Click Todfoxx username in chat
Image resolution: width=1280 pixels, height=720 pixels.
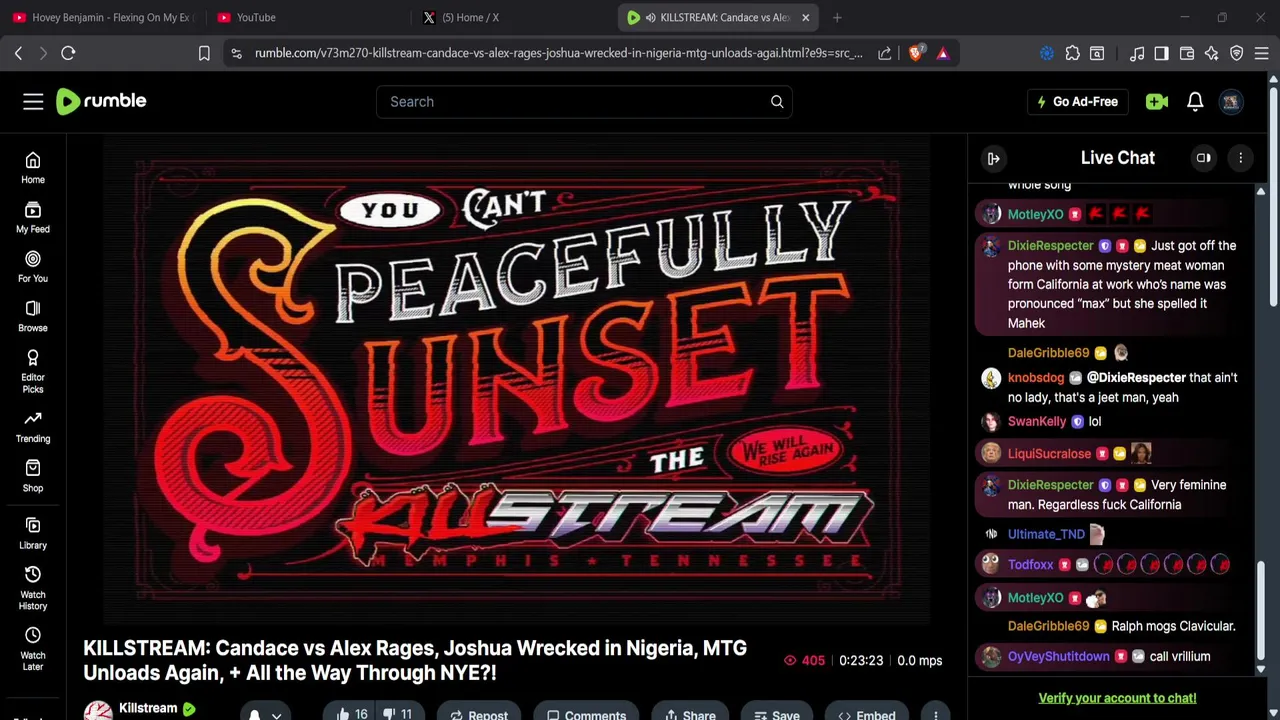(1030, 564)
